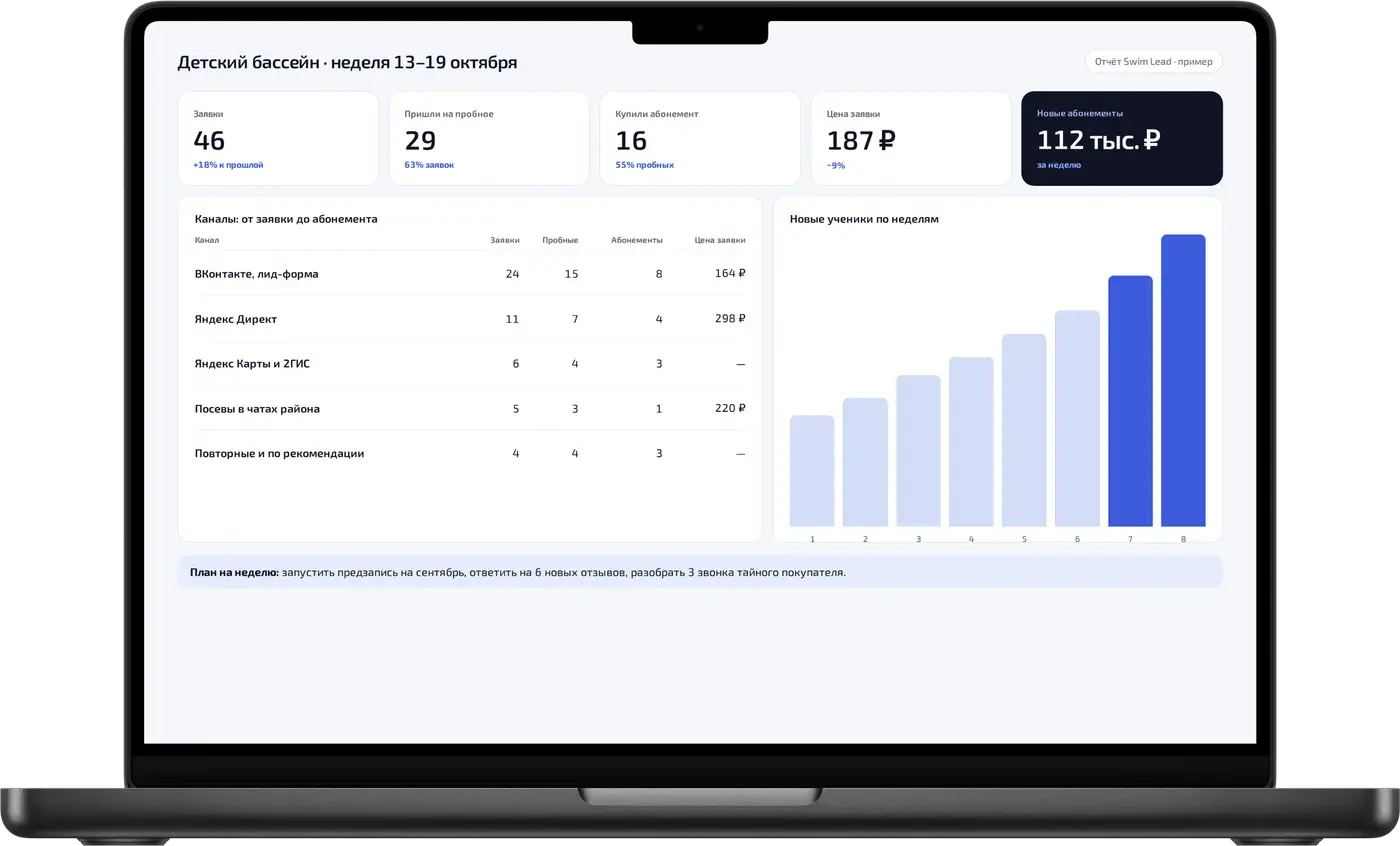Select the "Яндекс Карты и 2ГИС" row
This screenshot has width=1400, height=846.
tap(470, 364)
